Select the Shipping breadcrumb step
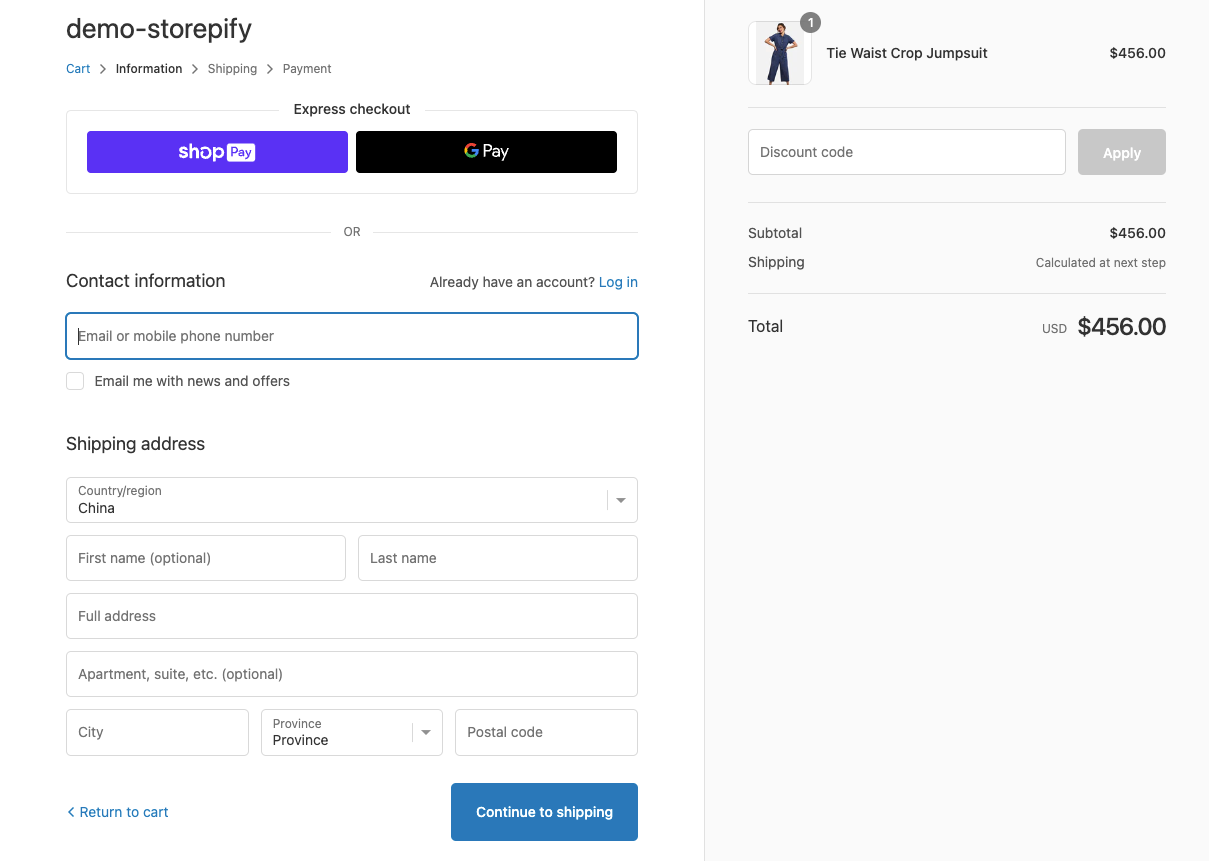The image size is (1209, 861). (x=232, y=69)
